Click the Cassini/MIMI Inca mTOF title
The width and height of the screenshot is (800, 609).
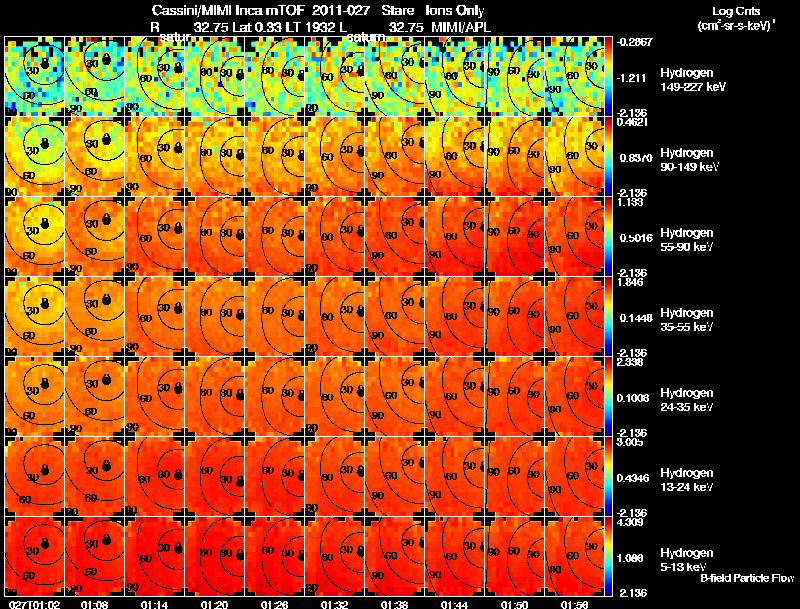click(228, 10)
